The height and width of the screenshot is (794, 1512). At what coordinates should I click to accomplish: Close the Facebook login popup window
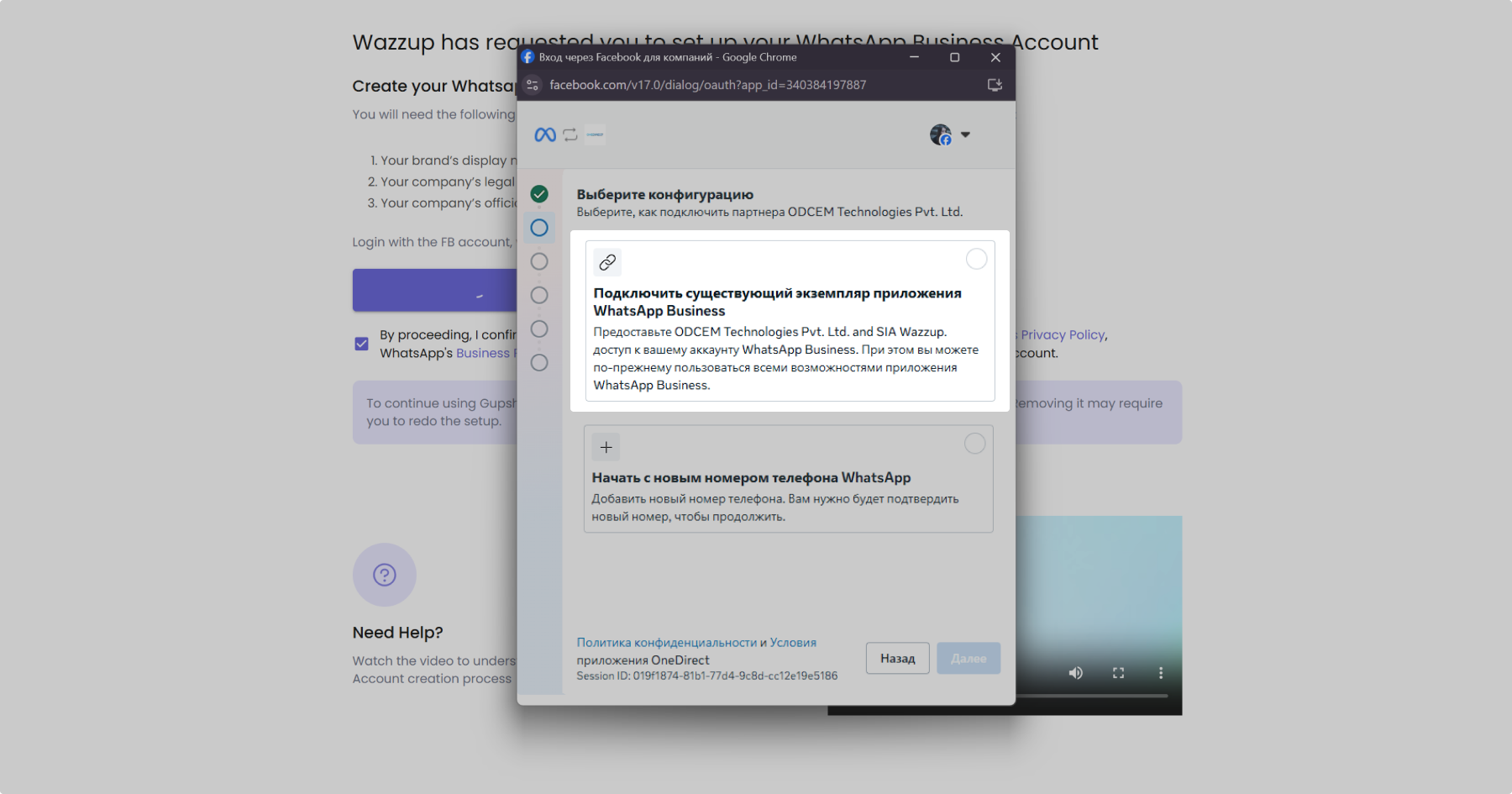(x=995, y=57)
